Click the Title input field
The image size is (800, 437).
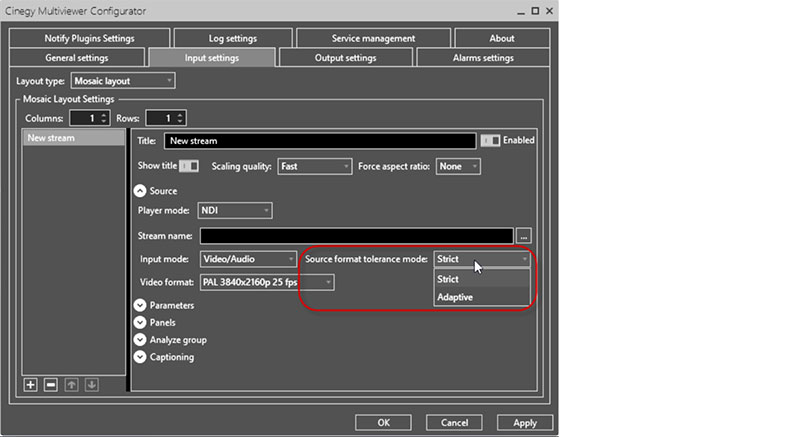320,141
